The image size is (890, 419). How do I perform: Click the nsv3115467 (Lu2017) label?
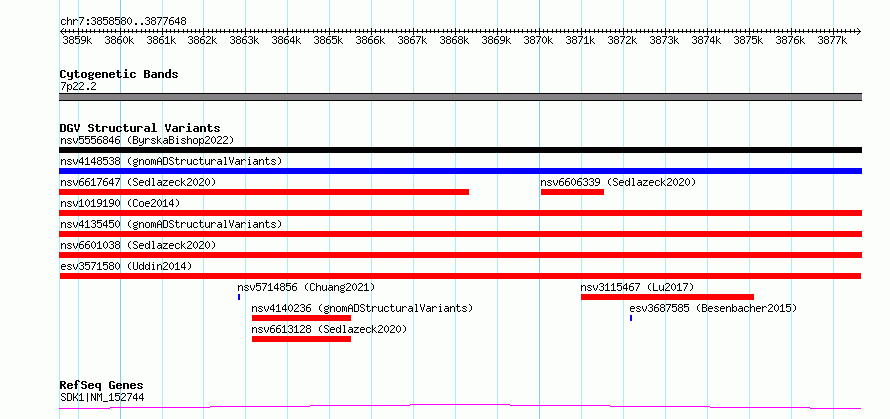click(637, 287)
